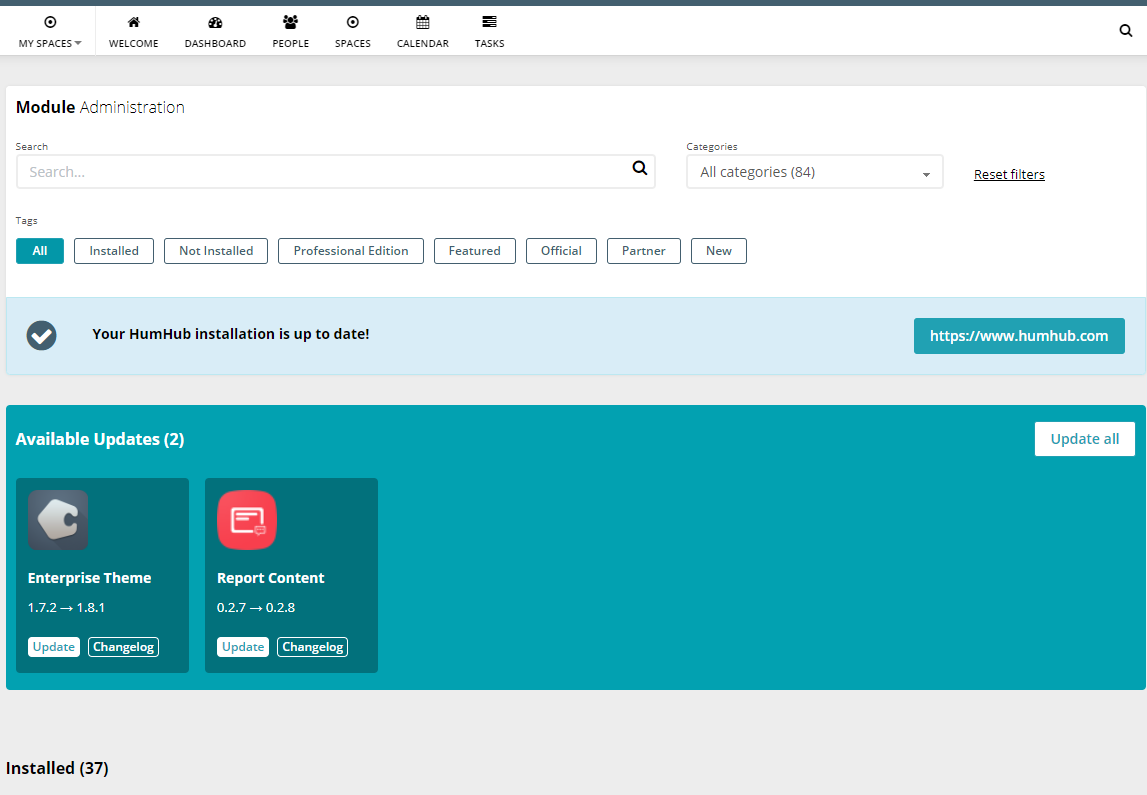Click the home icon above Welcome

[134, 22]
